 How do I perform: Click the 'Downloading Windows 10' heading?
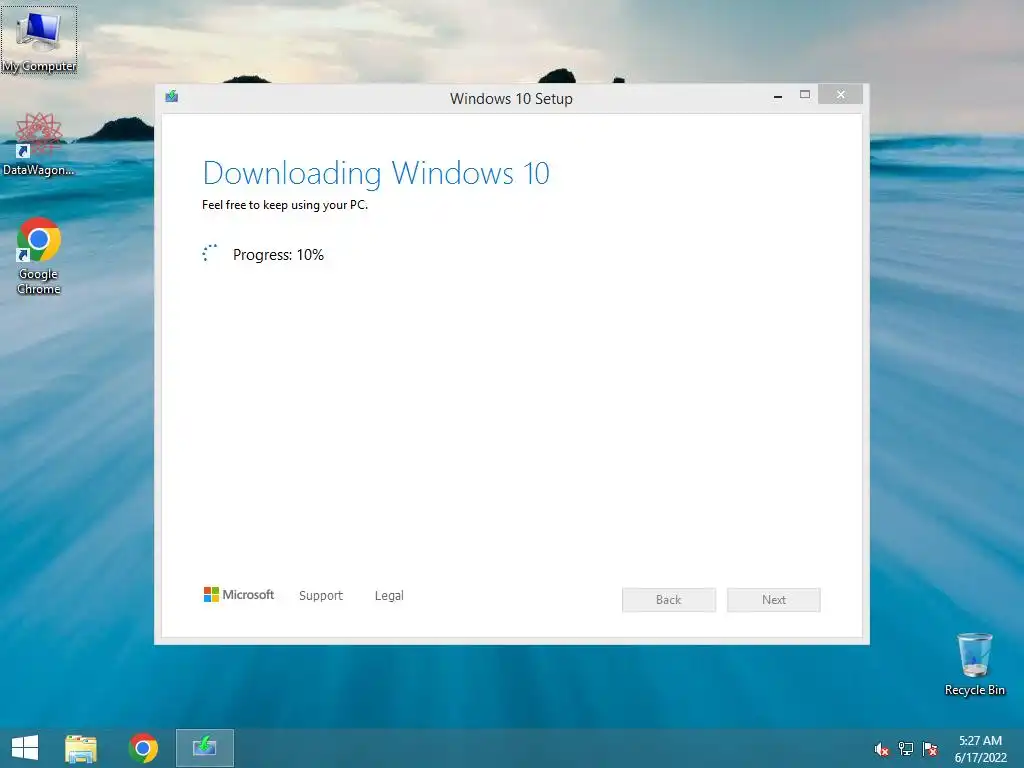coord(376,173)
